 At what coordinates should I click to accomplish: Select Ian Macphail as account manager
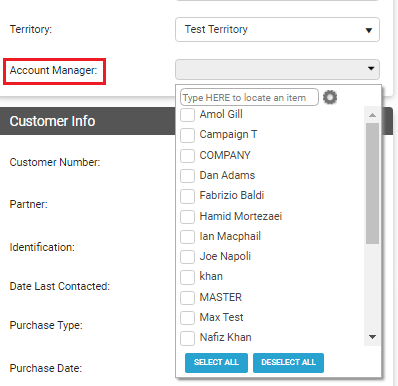tap(187, 237)
